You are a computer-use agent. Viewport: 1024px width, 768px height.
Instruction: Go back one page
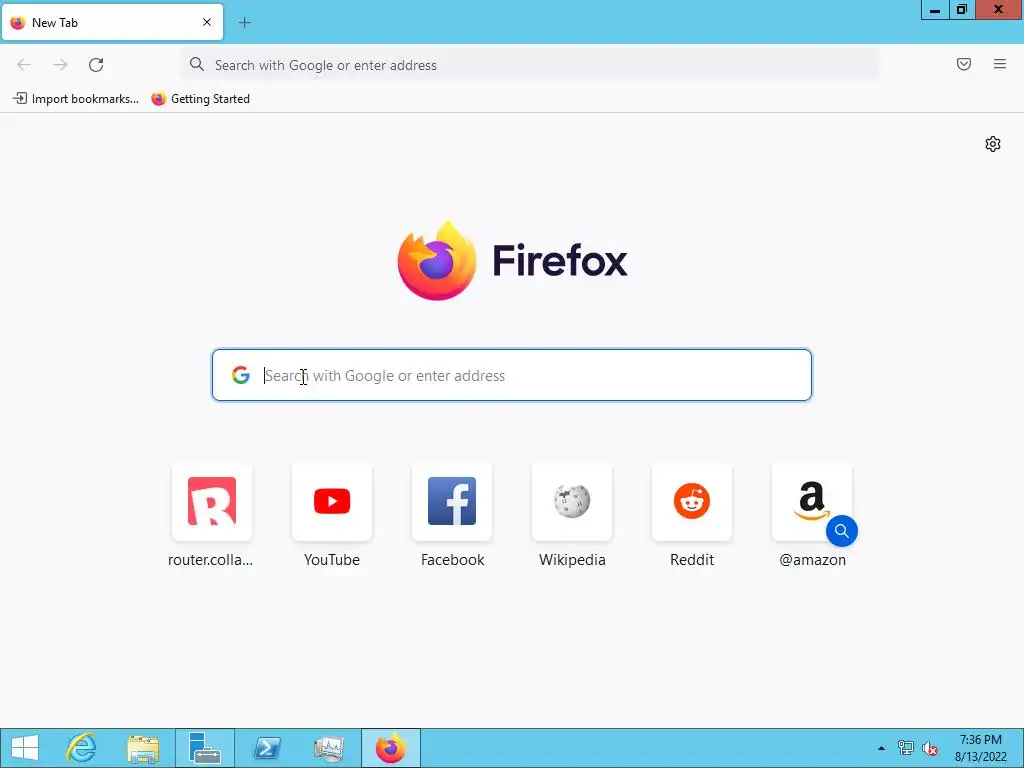[24, 65]
